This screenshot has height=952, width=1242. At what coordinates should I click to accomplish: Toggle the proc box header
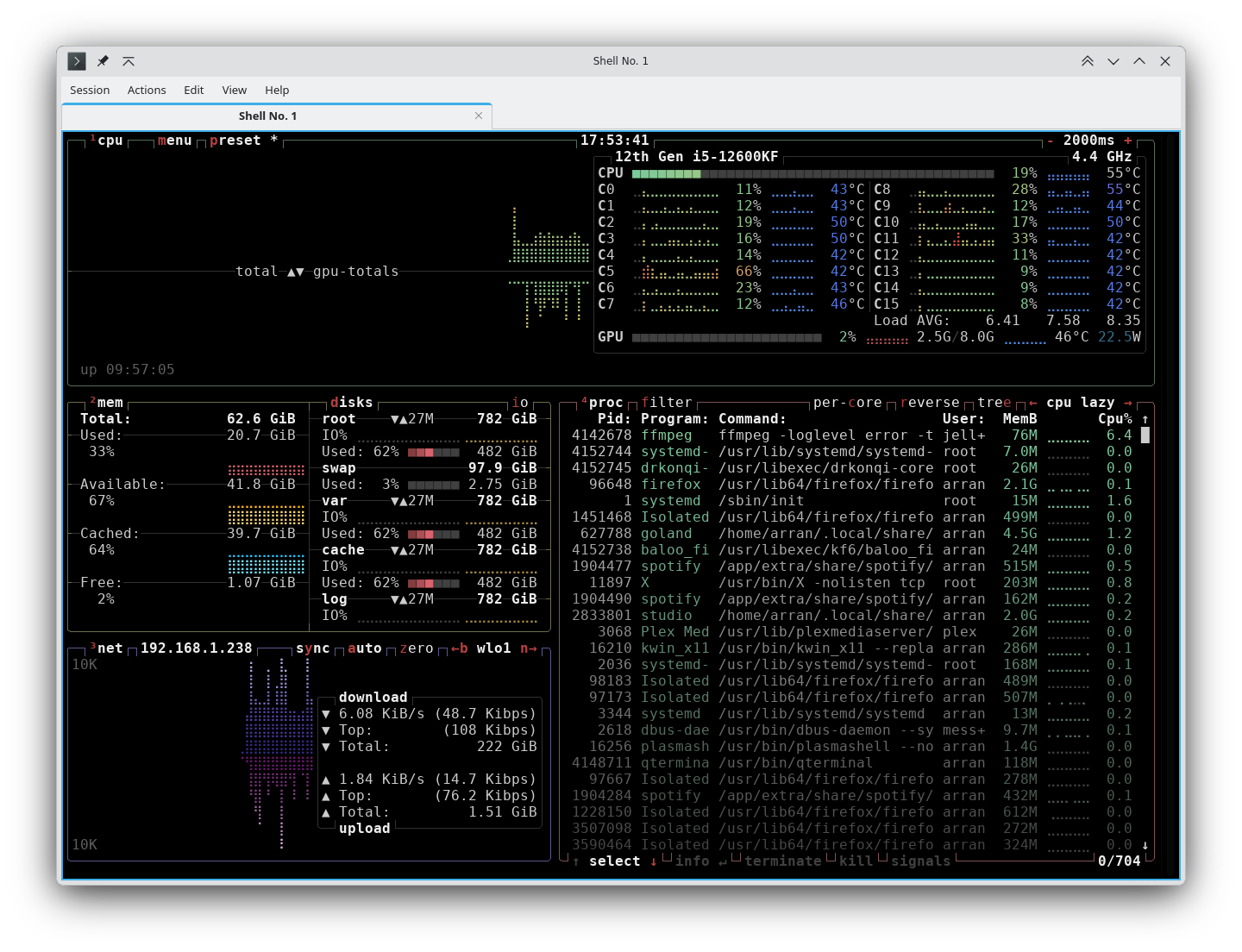click(602, 403)
